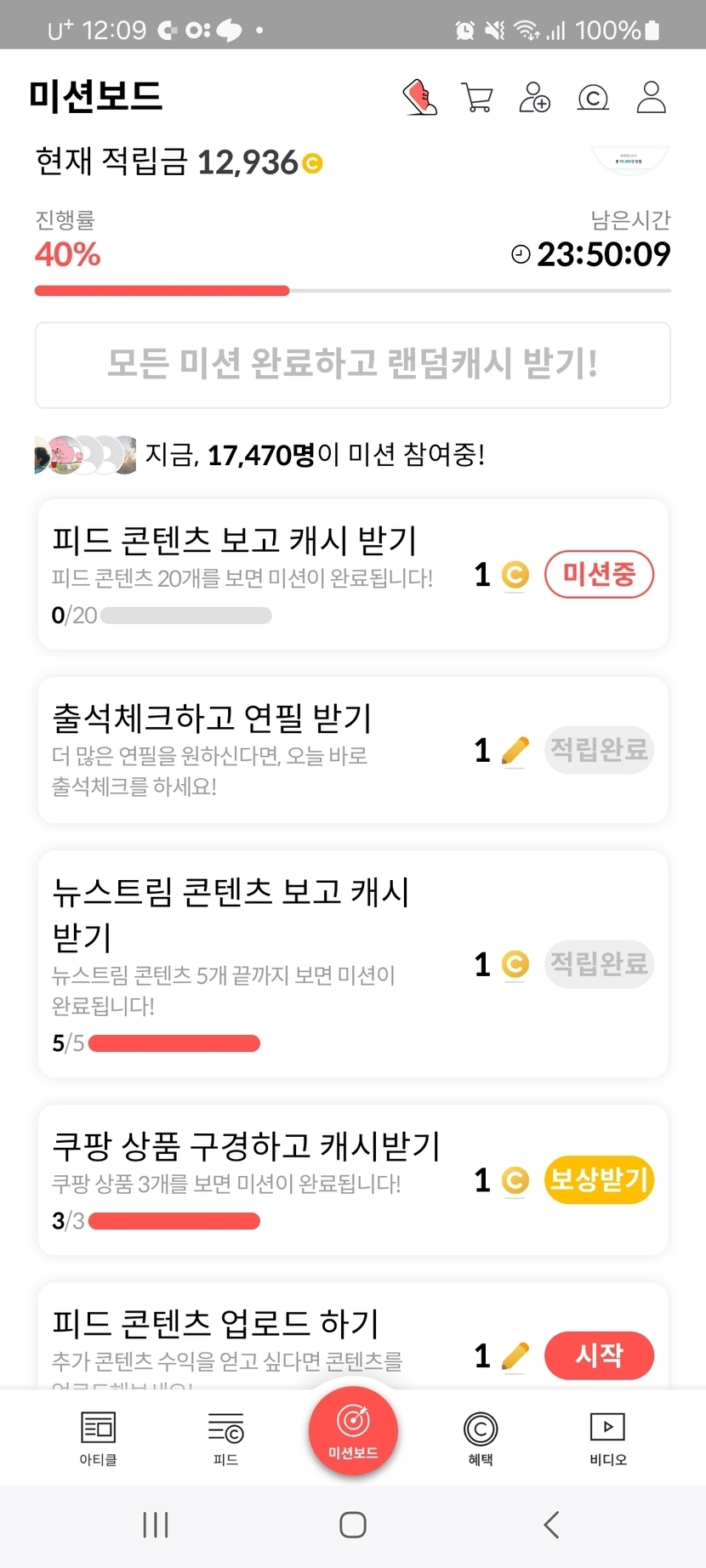Tap the 미션중 button for feed mission
Screen dimensions: 706x1568
(x=599, y=575)
